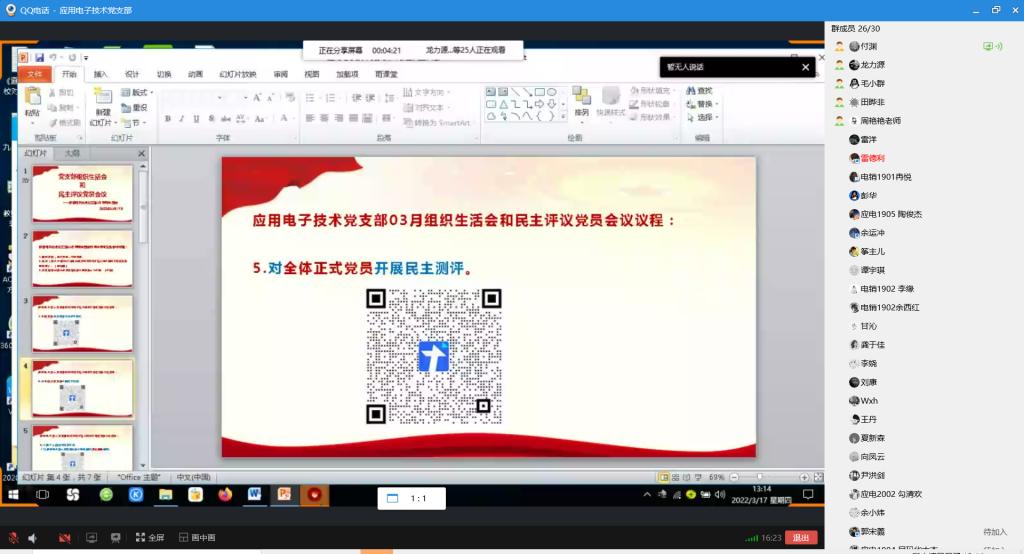
Task: Dismiss the 暂无人说话 notification
Action: tap(806, 67)
